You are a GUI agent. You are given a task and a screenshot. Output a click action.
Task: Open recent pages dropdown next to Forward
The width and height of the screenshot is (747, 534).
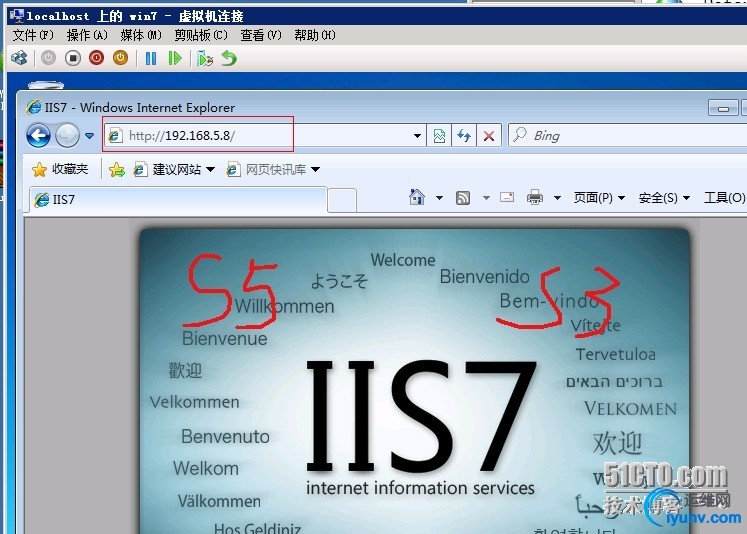point(90,136)
